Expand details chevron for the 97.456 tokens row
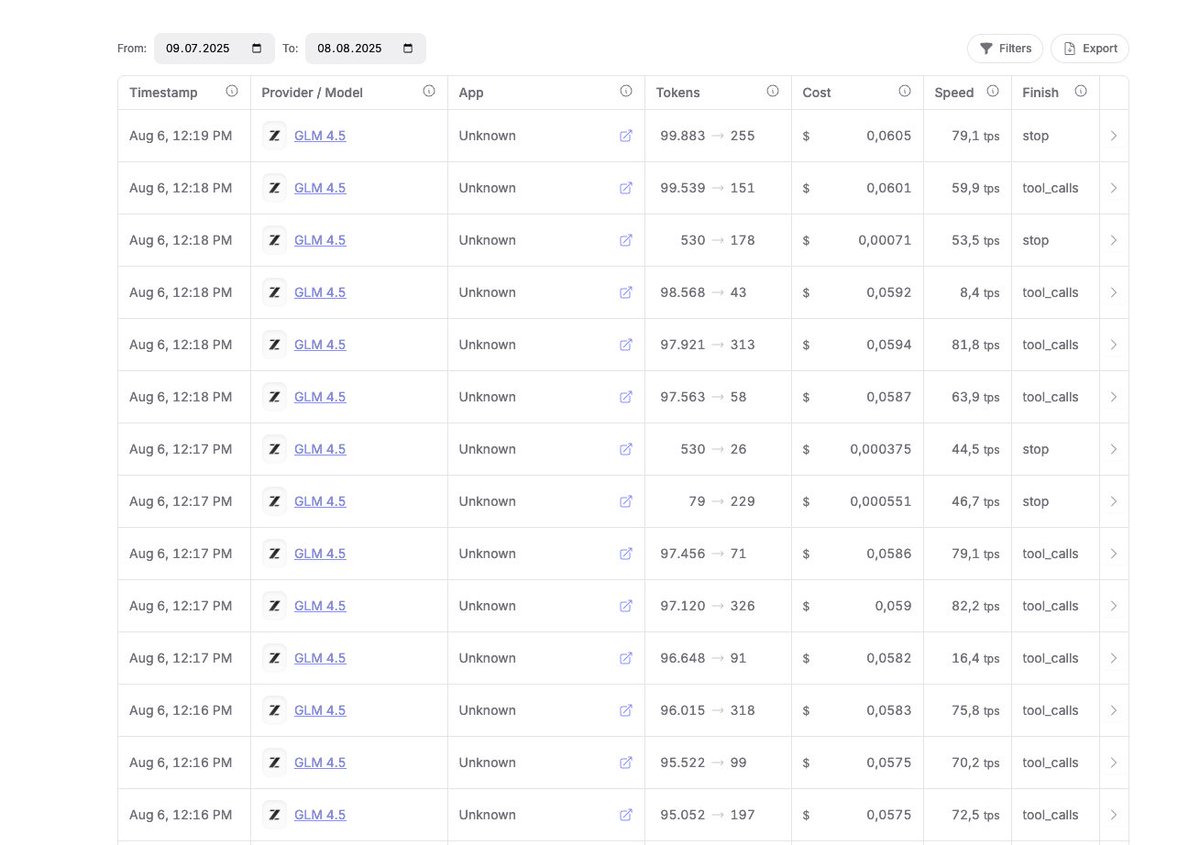 1114,554
